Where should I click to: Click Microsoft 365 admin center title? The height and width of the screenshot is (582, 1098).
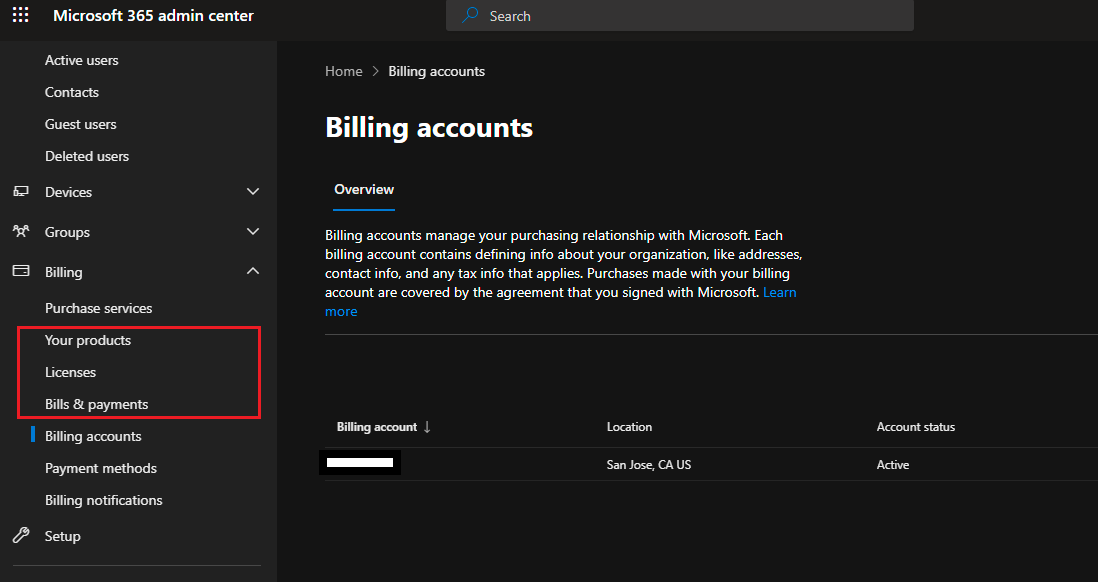[x=153, y=15]
